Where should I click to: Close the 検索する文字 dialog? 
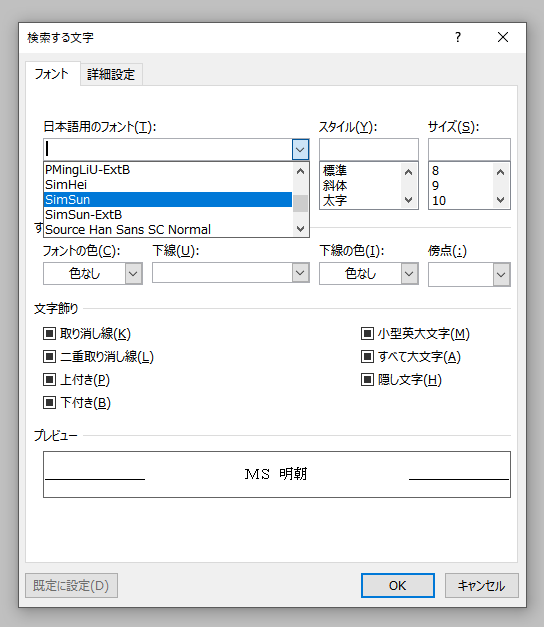[503, 37]
